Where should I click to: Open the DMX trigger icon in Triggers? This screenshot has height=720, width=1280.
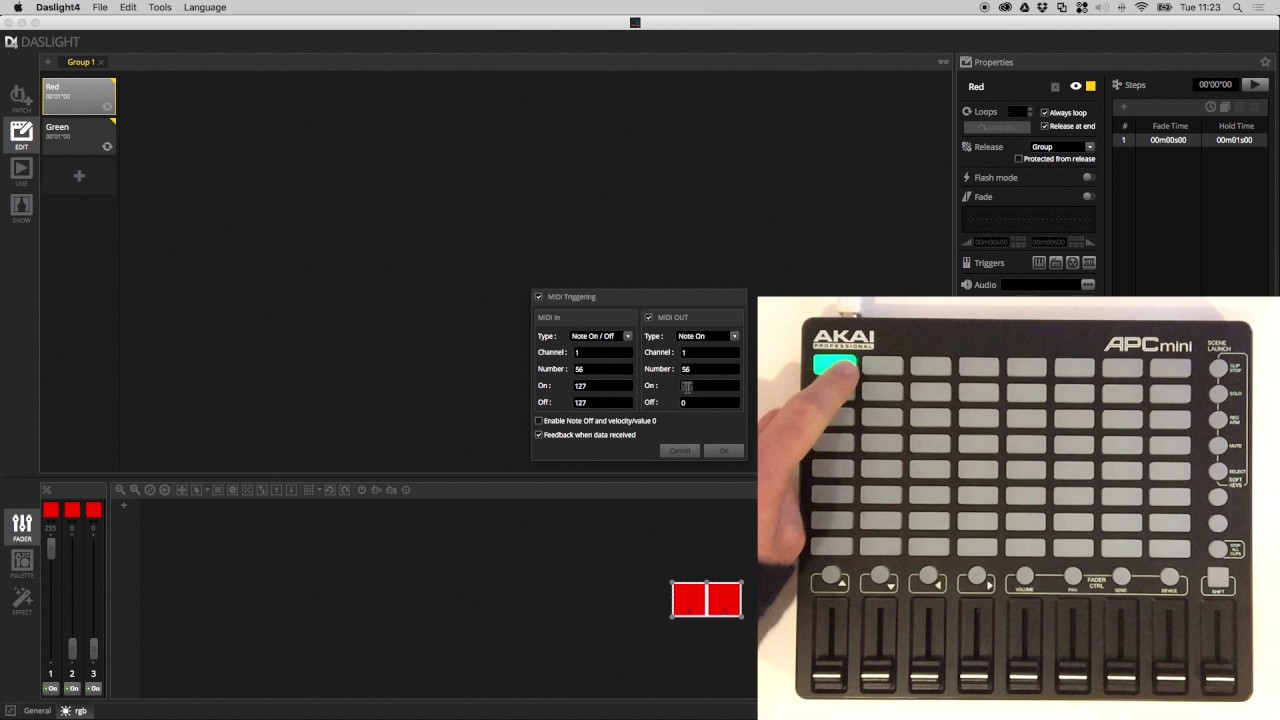(1089, 263)
